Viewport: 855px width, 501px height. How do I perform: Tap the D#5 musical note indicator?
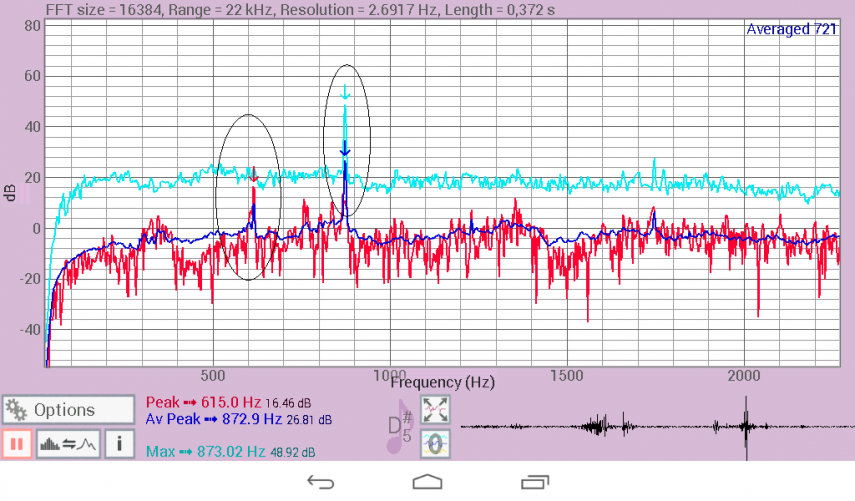click(401, 427)
